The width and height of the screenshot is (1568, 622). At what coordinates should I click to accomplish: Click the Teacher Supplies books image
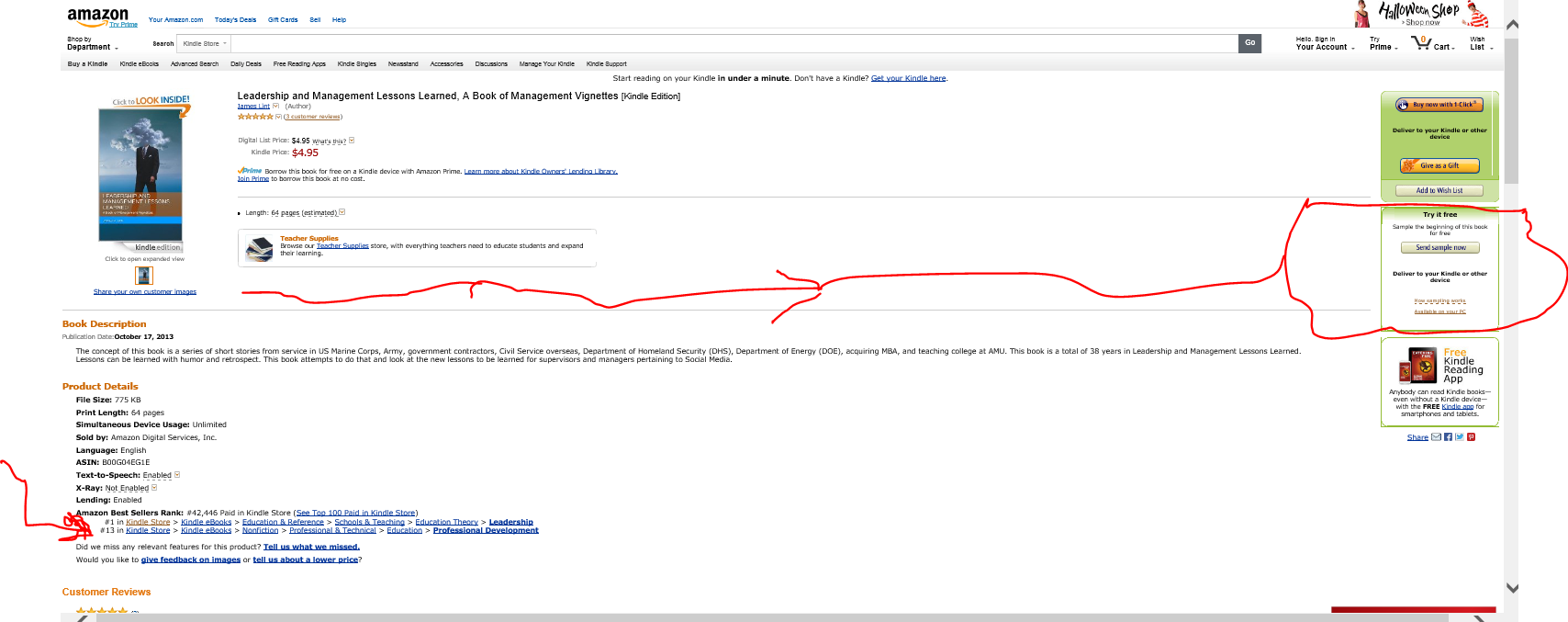pyautogui.click(x=260, y=248)
